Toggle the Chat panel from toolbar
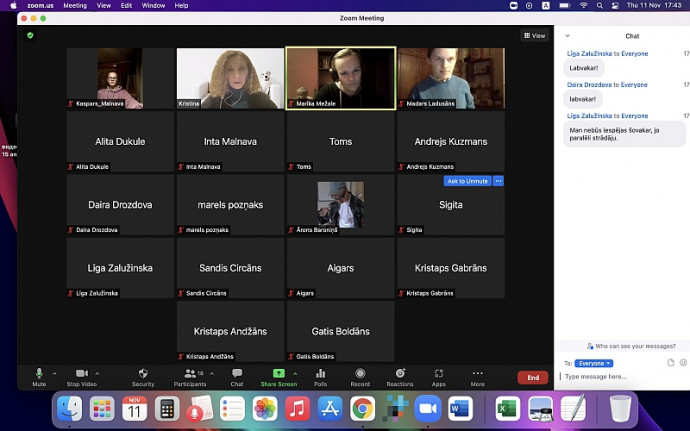 [237, 373]
